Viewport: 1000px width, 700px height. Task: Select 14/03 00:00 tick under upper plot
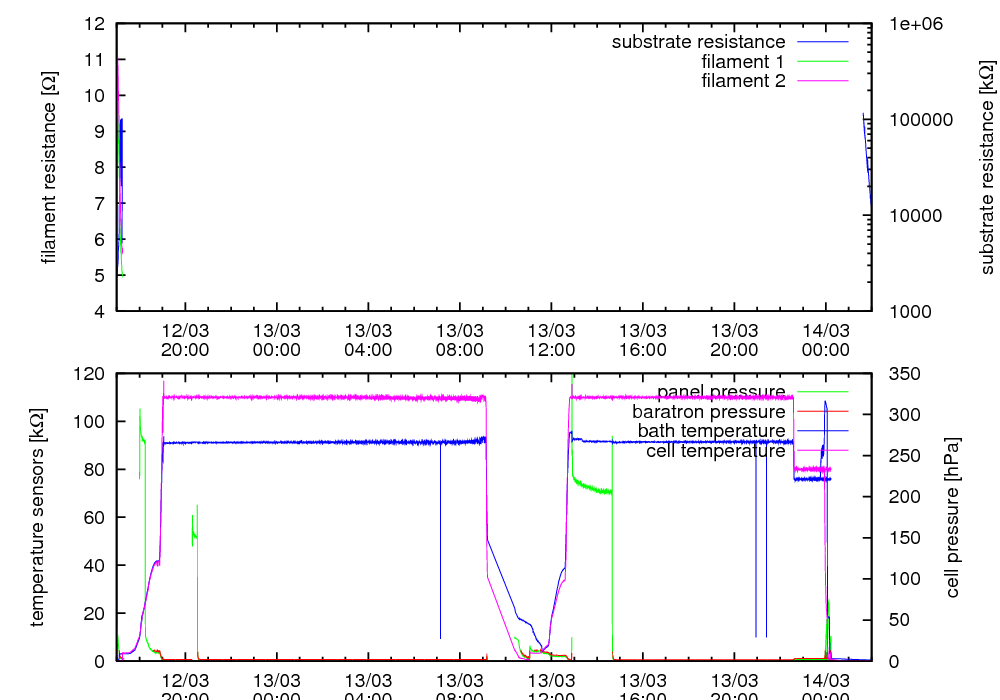(825, 339)
